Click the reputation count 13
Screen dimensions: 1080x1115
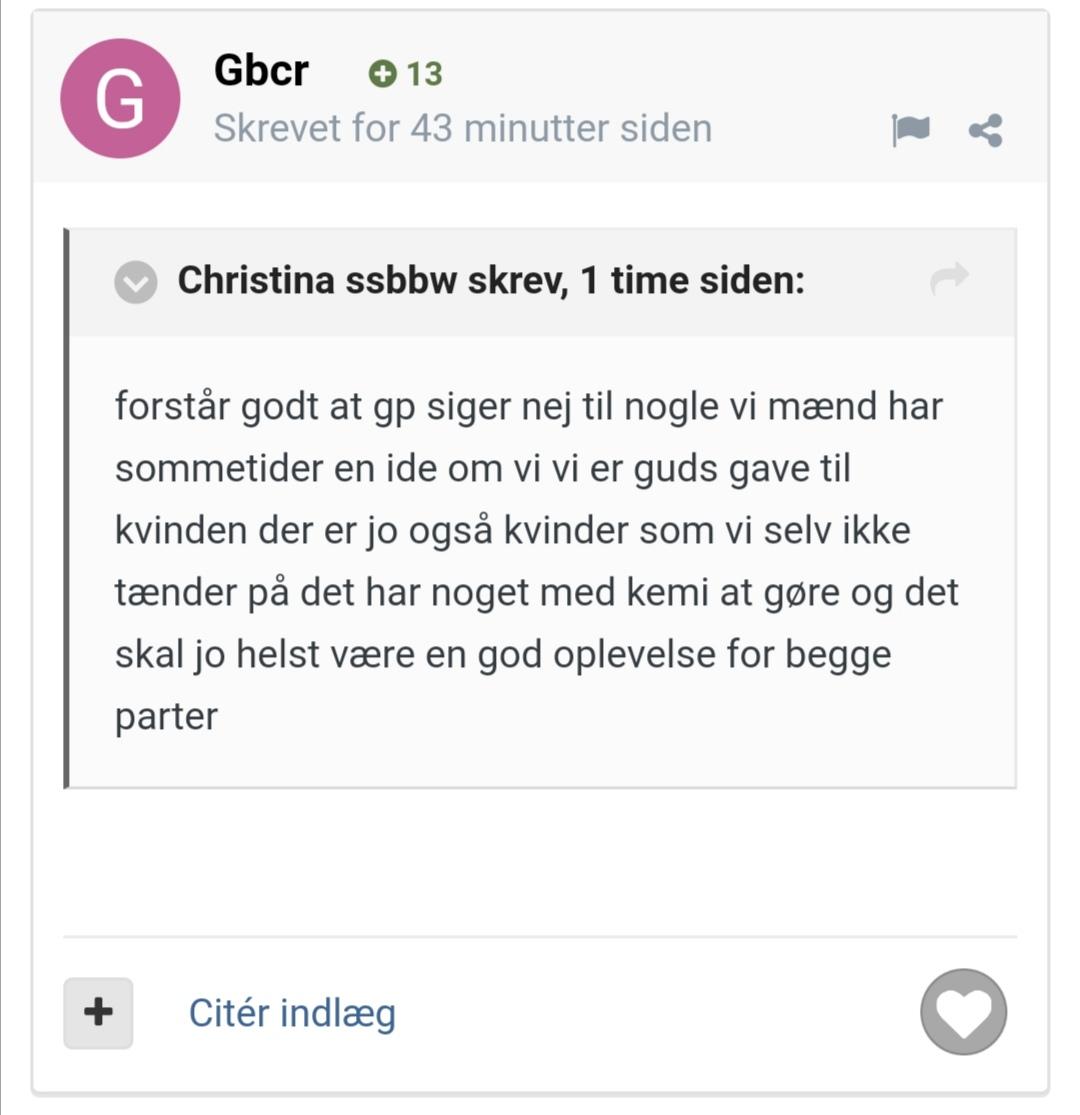coord(424,74)
